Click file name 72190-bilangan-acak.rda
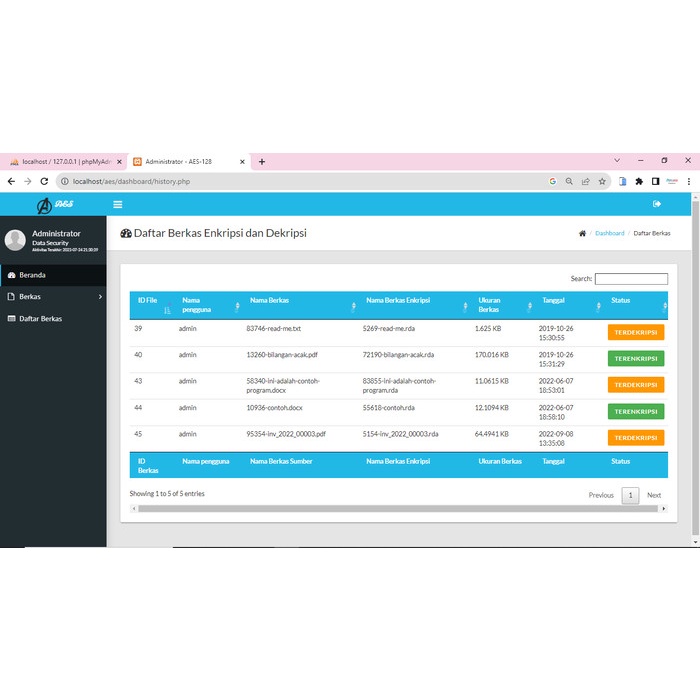The height and width of the screenshot is (700, 700). (x=398, y=355)
